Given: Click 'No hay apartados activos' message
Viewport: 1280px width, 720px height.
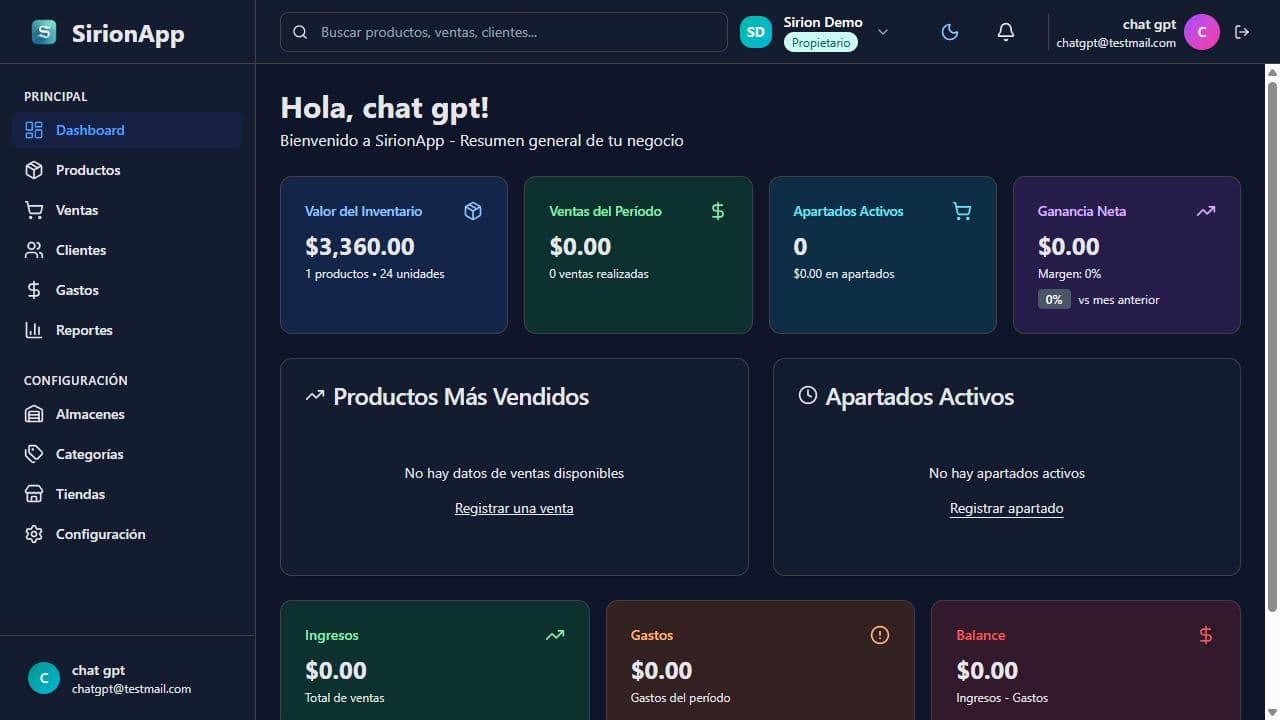Looking at the screenshot, I should 1006,473.
